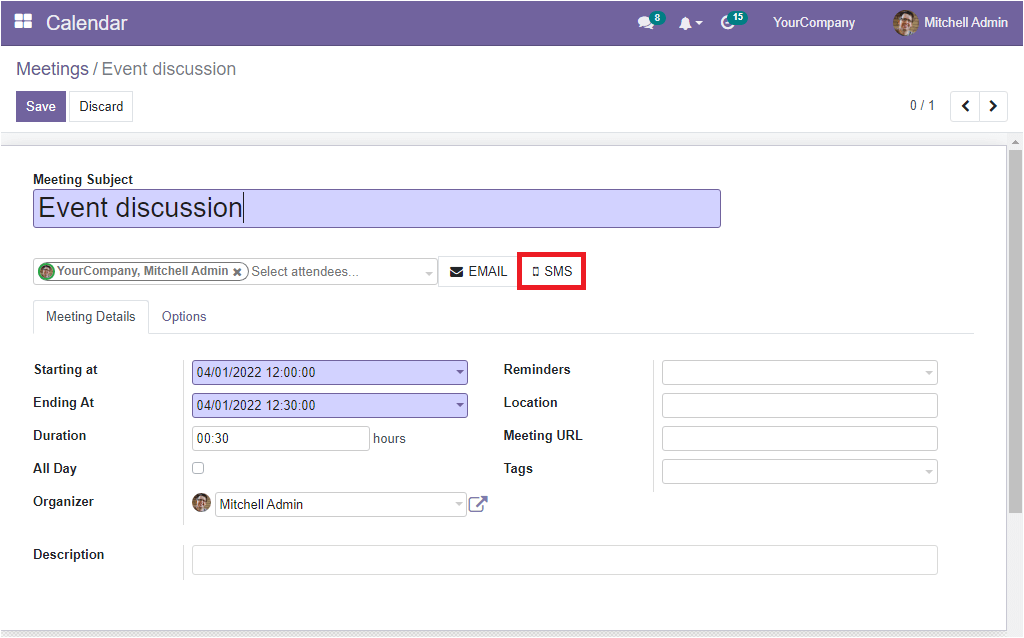Remove Mitchell Admin attendee tag
Viewport: 1024px width, 638px height.
click(x=237, y=271)
